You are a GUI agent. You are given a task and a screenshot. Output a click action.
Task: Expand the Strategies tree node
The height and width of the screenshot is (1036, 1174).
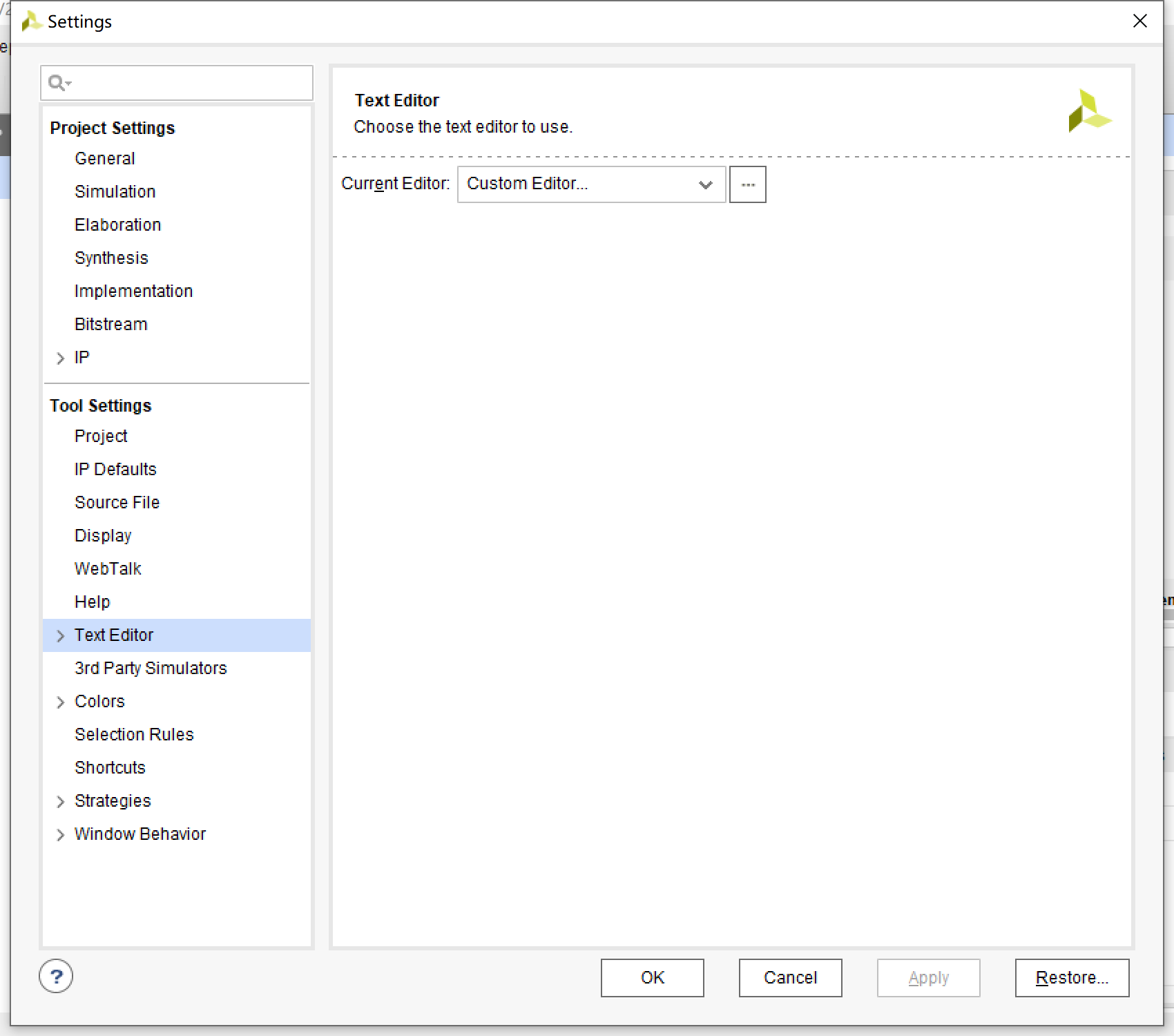tap(60, 801)
